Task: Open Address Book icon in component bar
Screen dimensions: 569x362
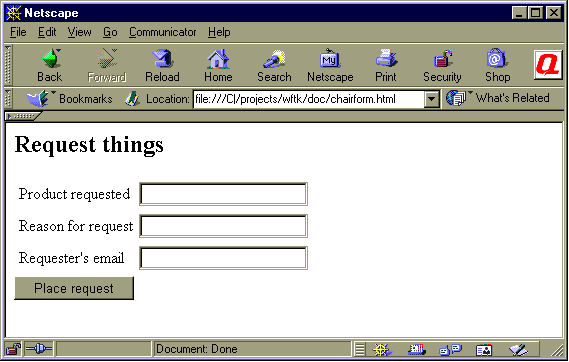Action: [484, 350]
